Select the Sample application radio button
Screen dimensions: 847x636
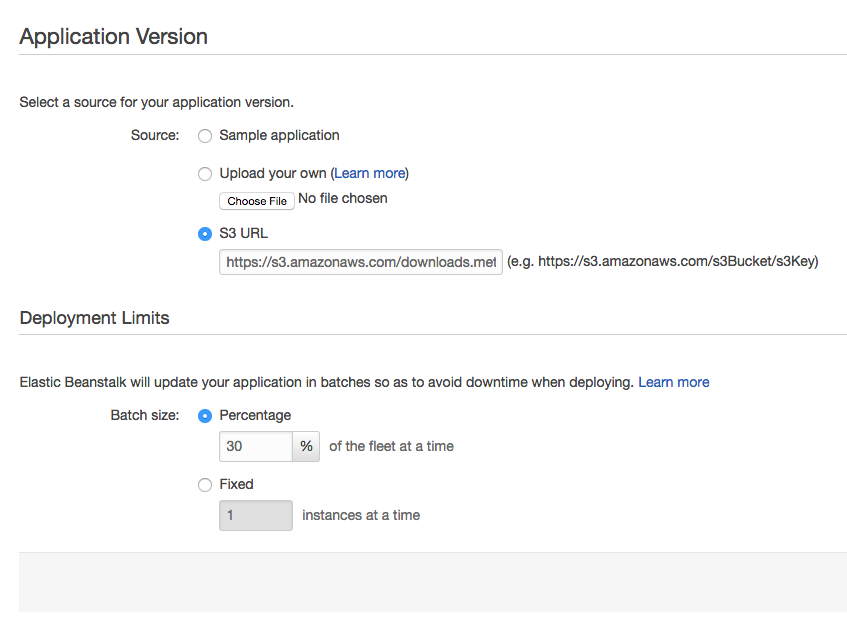coord(205,136)
